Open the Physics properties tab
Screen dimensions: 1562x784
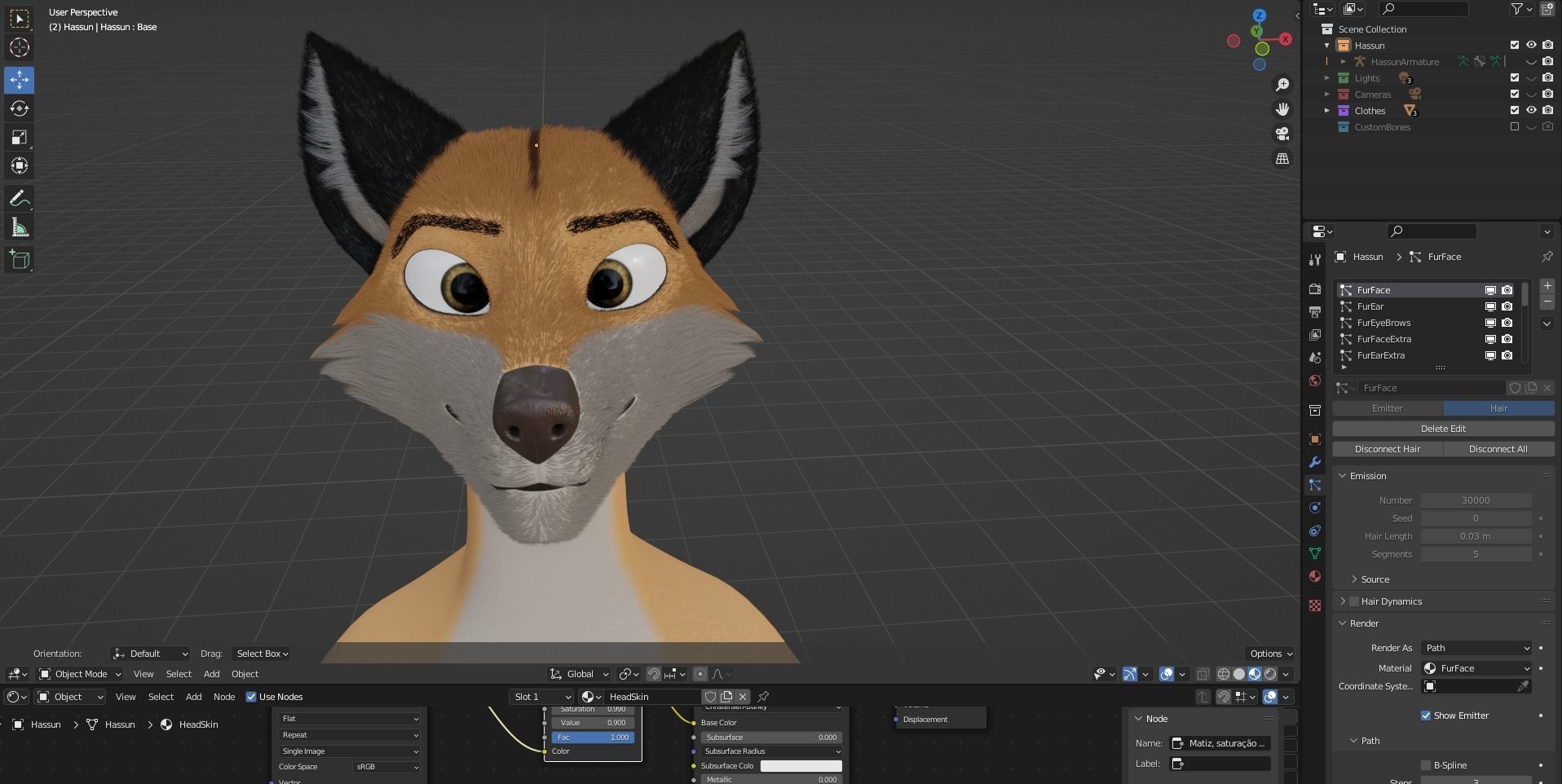pyautogui.click(x=1314, y=508)
